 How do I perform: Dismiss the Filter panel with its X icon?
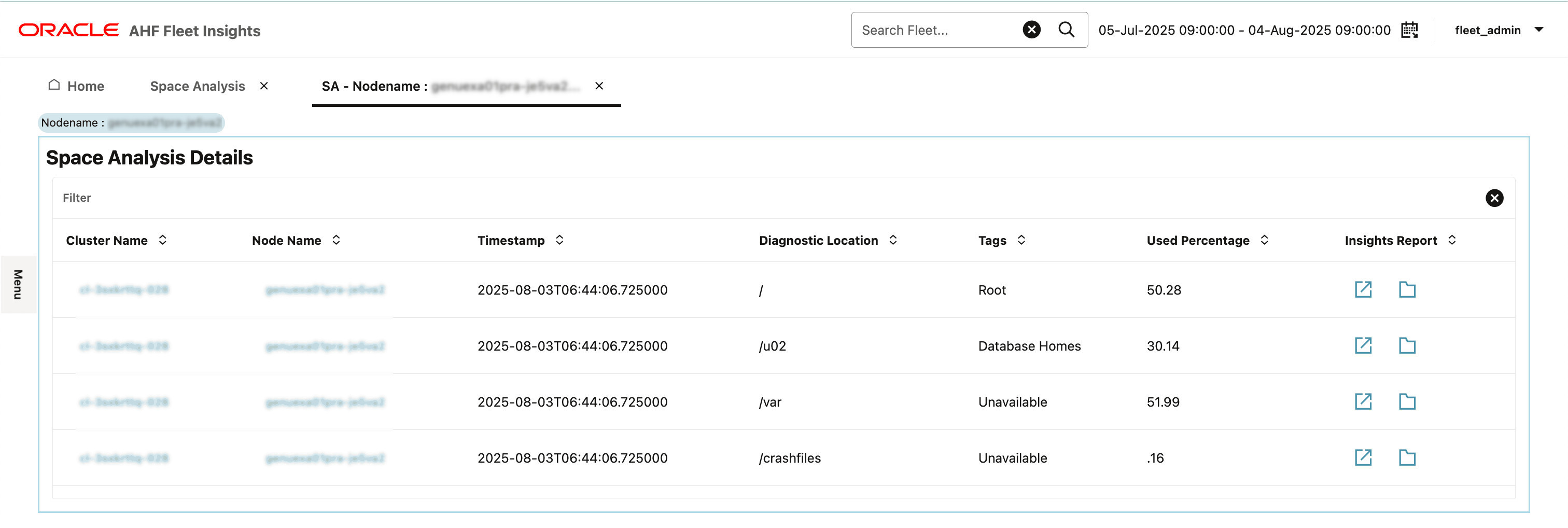(x=1494, y=198)
